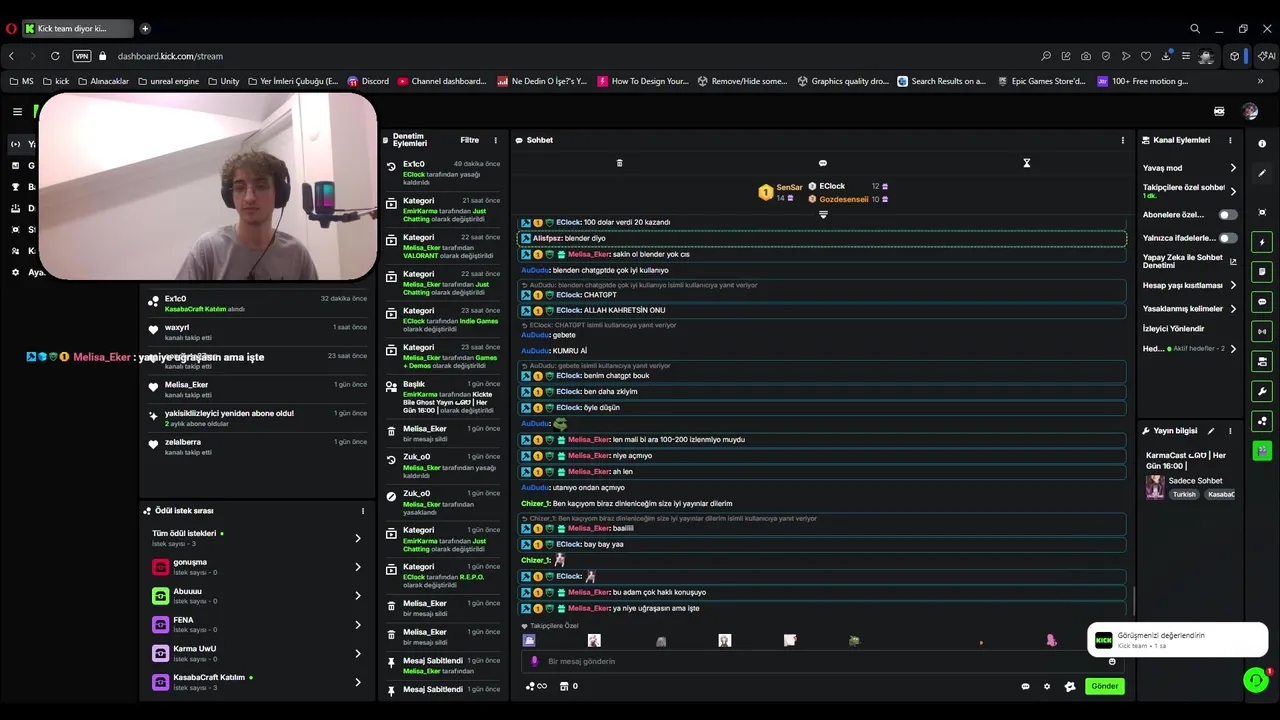The height and width of the screenshot is (720, 1280).
Task: Expand the chat leaderboard arrow
Action: 823,214
